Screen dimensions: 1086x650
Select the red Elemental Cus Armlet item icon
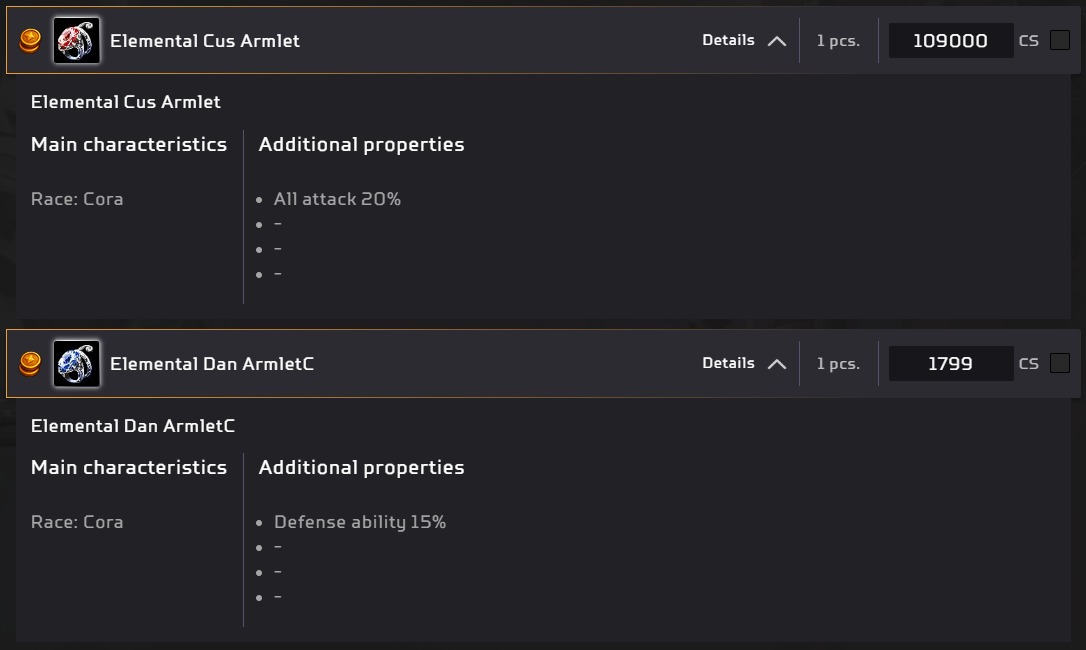[76, 40]
